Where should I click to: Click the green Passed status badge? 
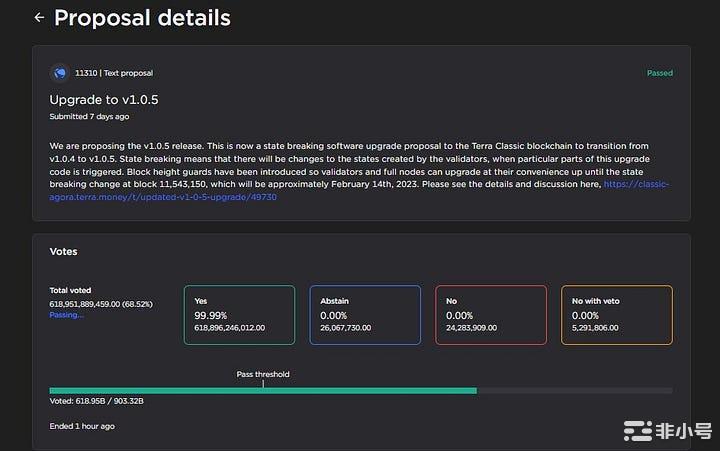[659, 73]
